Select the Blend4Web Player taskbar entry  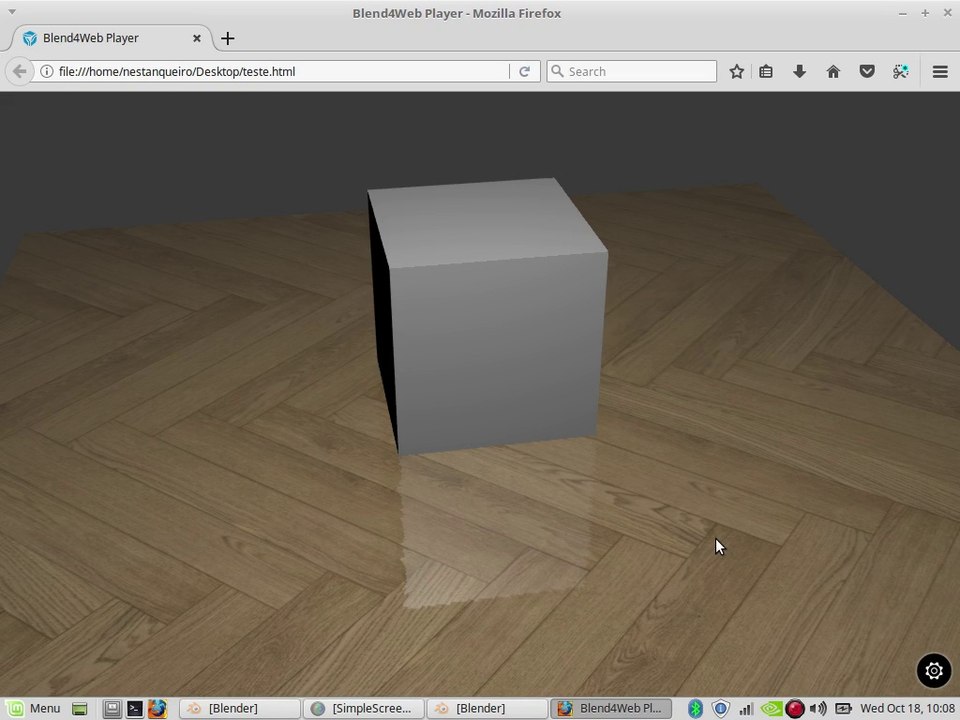coord(610,708)
